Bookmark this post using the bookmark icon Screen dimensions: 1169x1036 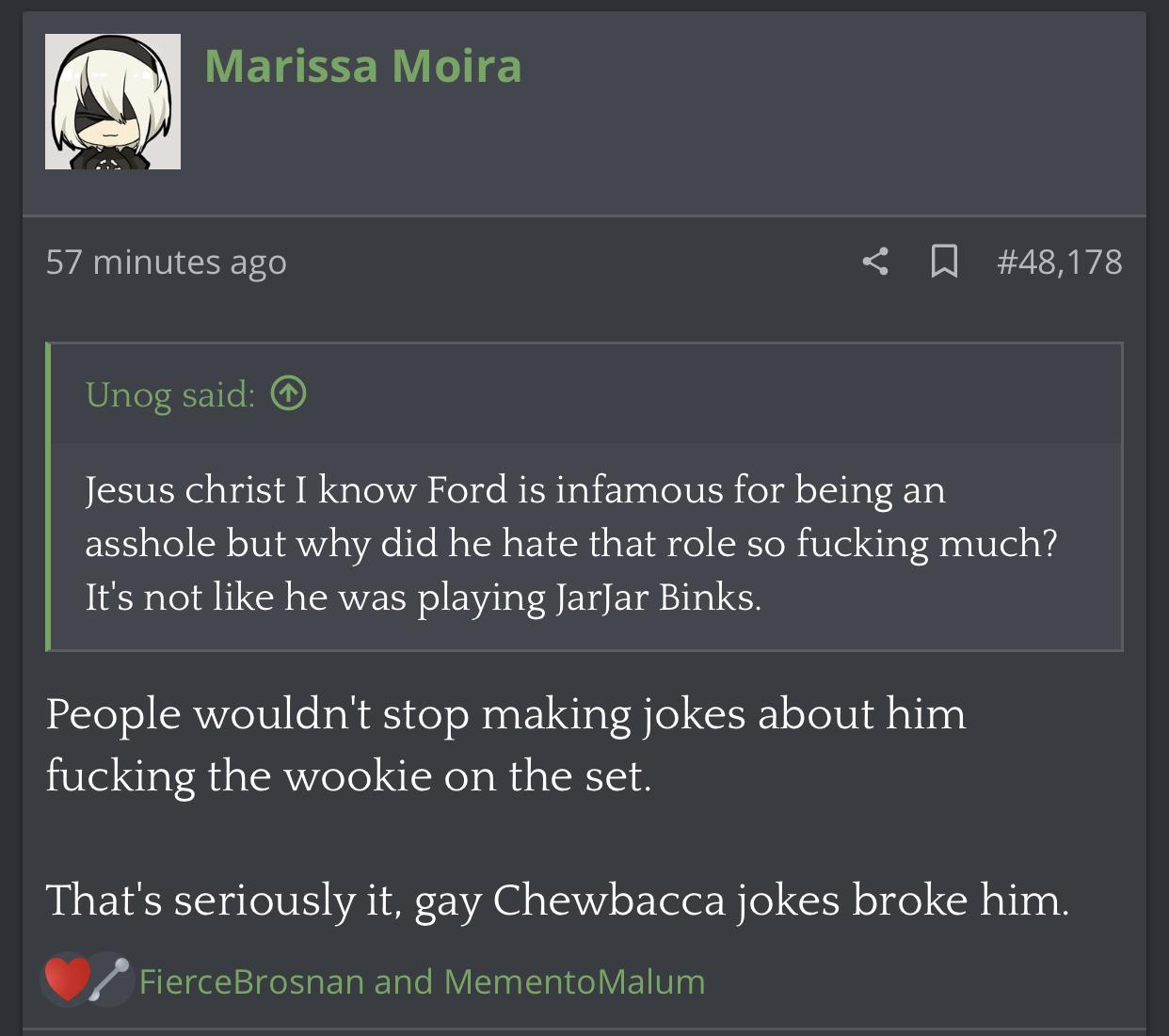coord(944,262)
